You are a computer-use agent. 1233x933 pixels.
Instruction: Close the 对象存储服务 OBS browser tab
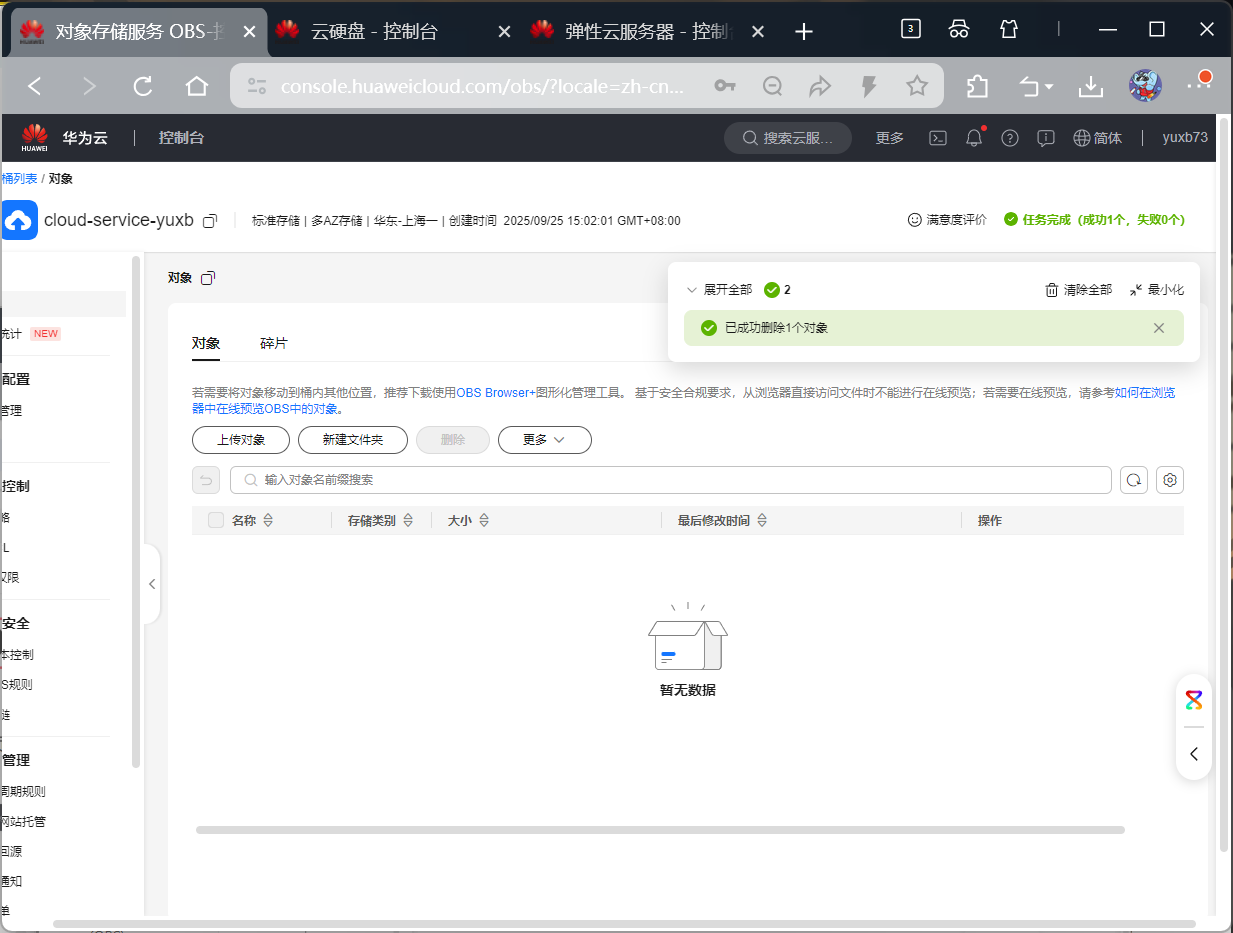coord(249,32)
